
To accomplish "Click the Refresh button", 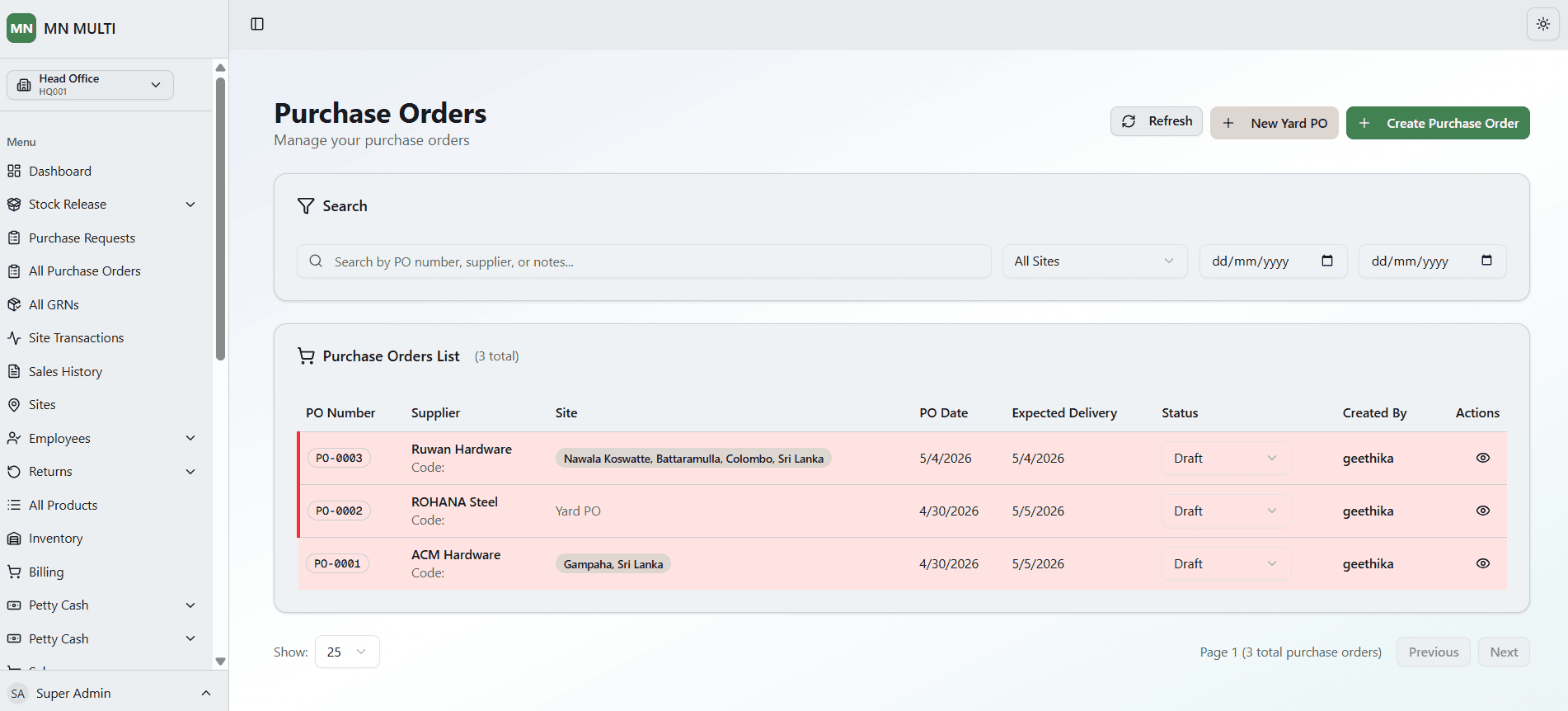I will (x=1156, y=121).
